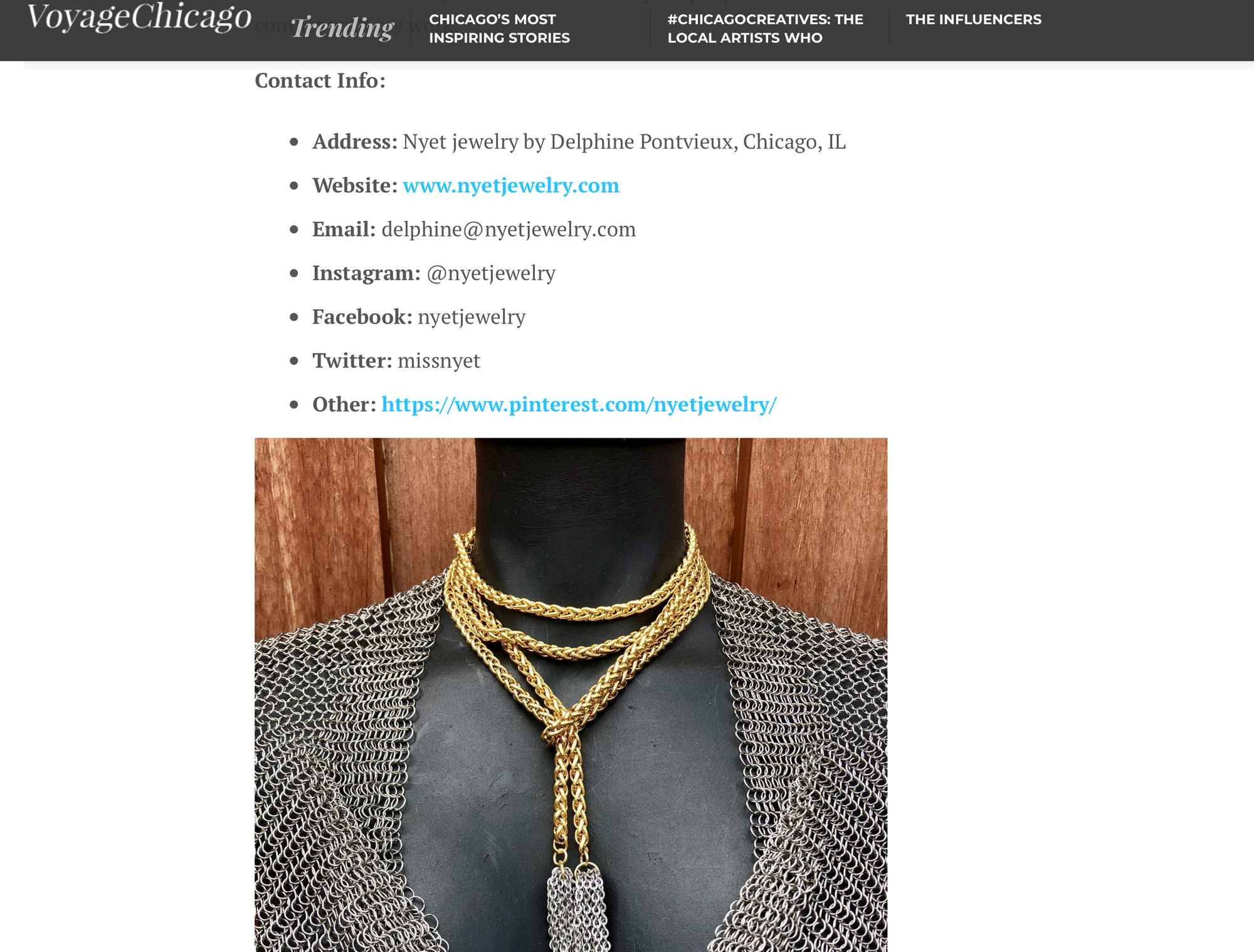Click the Website label
This screenshot has height=952, width=1254.
coord(355,186)
